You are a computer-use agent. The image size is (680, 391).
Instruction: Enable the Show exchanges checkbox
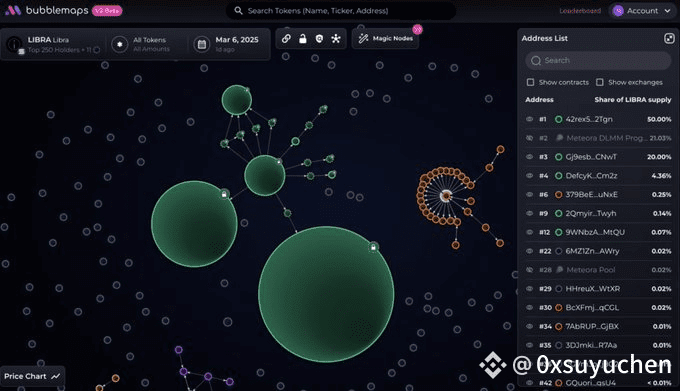[600, 82]
